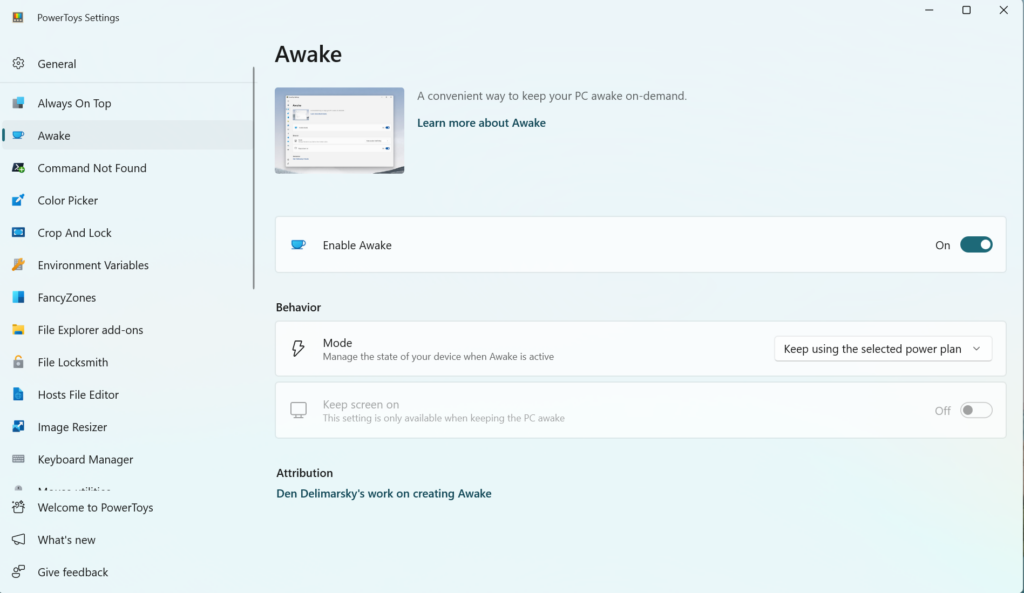Select the Color Picker eyedropper icon
1024x593 pixels.
pos(20,200)
